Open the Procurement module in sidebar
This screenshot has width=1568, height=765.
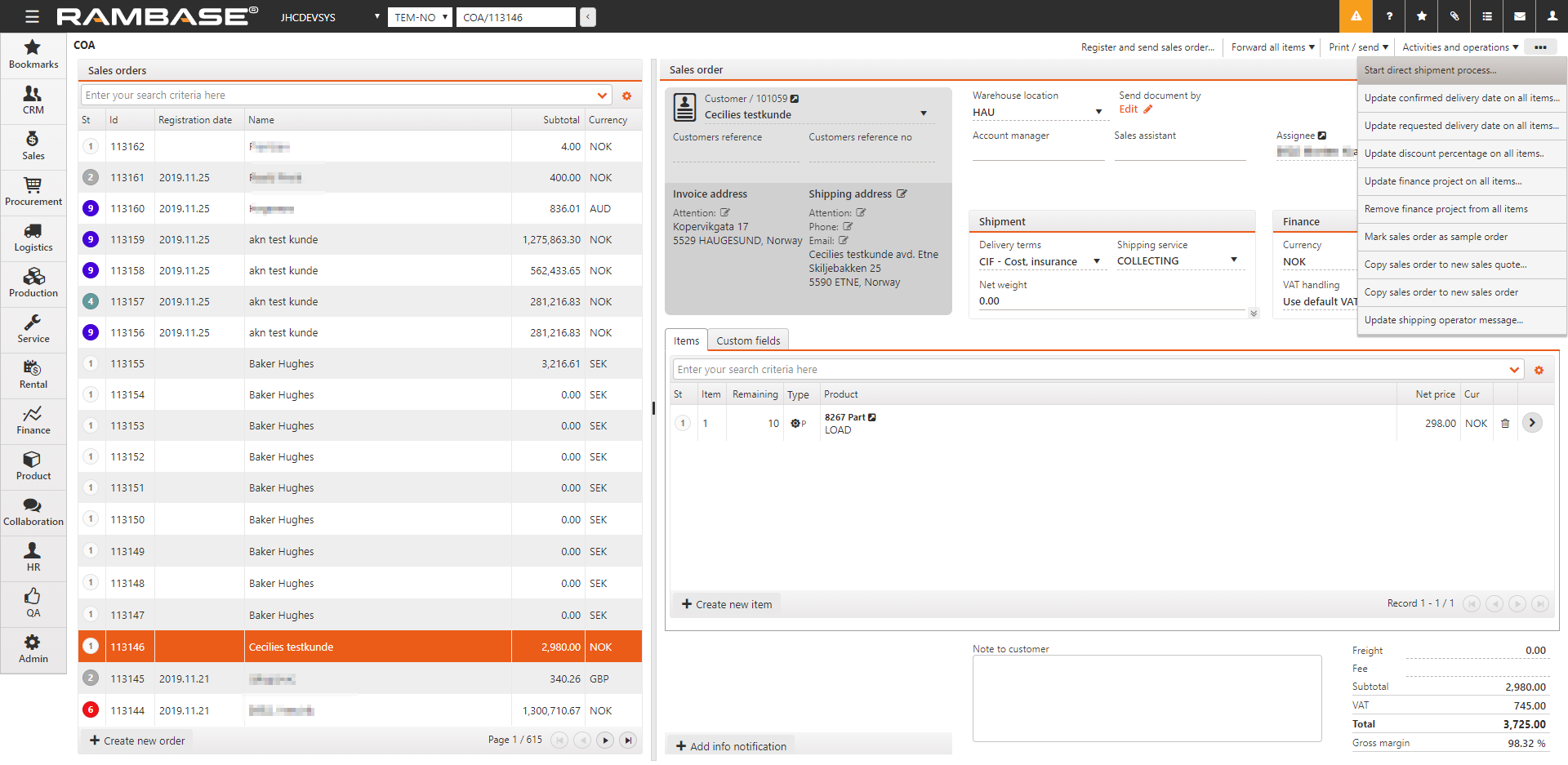[x=33, y=192]
